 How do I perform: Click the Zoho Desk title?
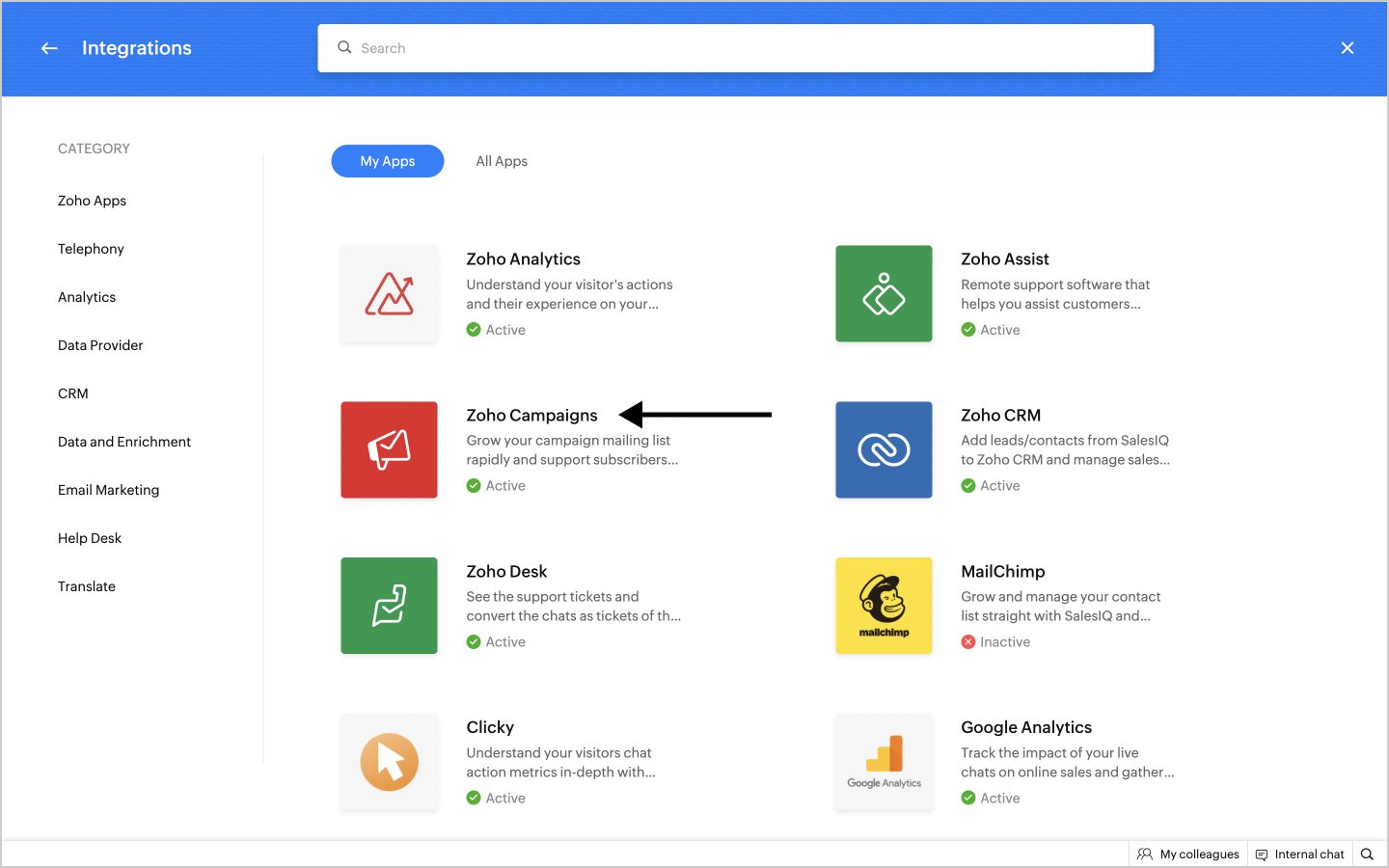[507, 572]
